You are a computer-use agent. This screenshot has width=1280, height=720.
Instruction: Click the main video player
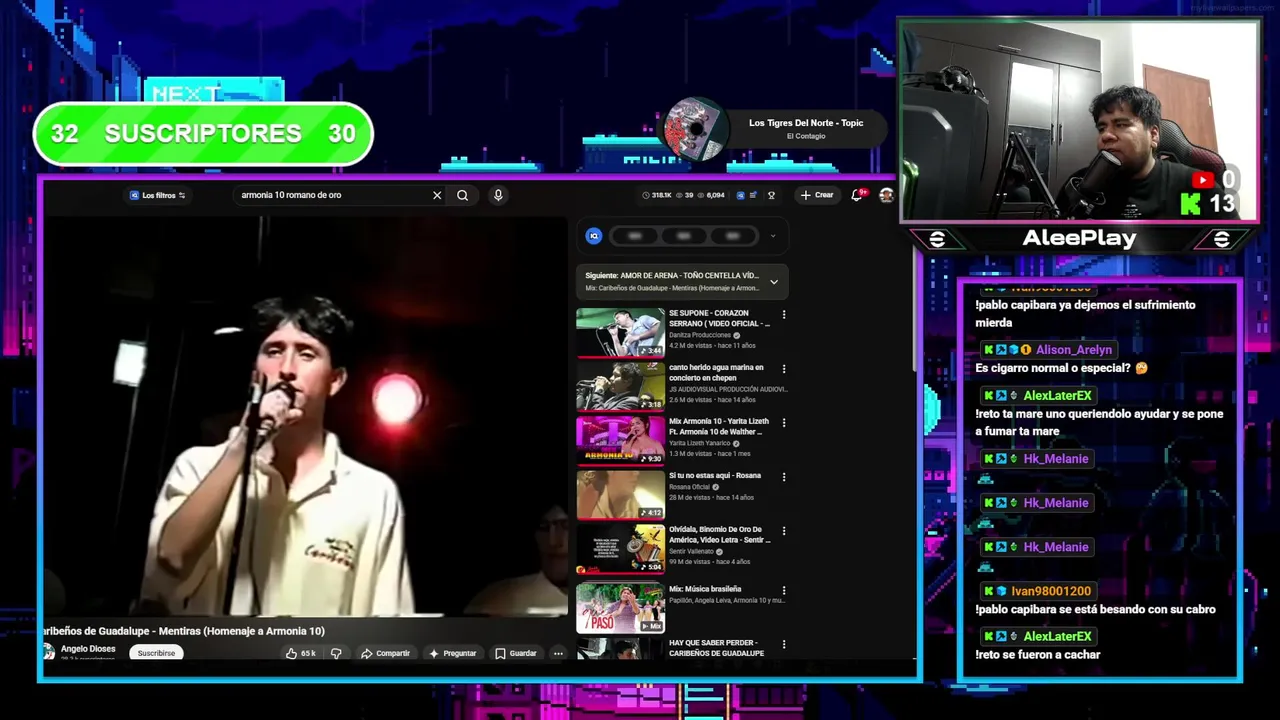304,416
